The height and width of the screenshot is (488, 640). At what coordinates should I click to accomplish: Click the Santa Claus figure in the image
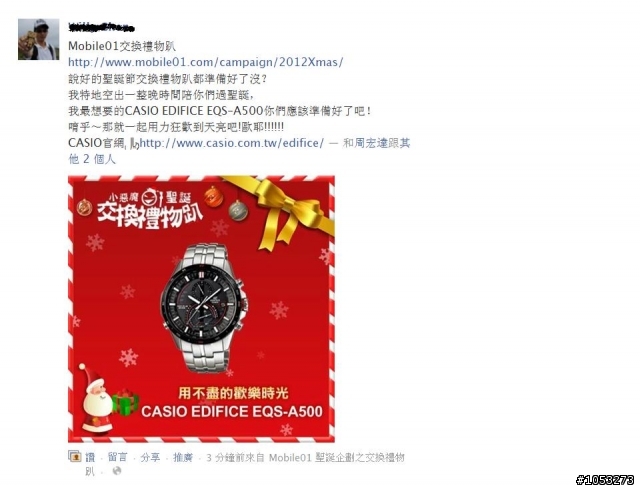click(95, 399)
